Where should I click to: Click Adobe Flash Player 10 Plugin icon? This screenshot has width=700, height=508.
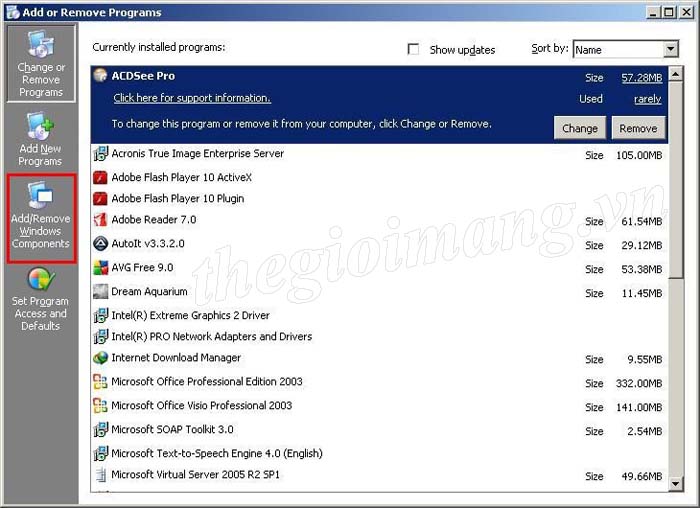(x=100, y=198)
